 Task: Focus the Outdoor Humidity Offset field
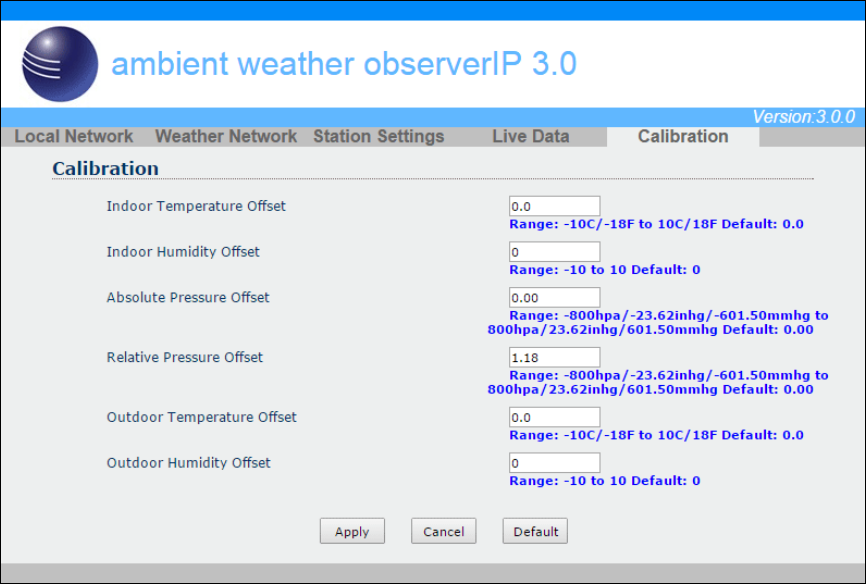pos(555,463)
